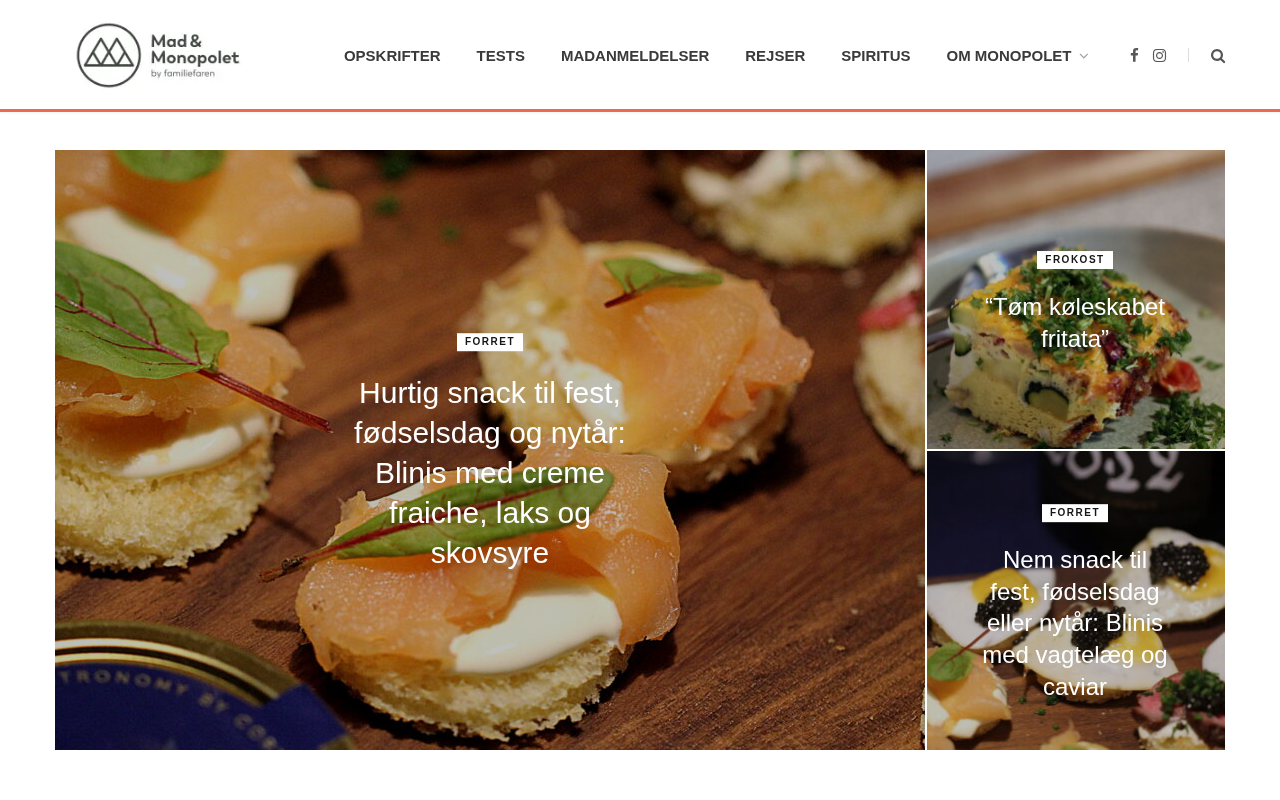Open the Madanmeldelser section
Screen dimensions: 1280x800
coord(635,56)
